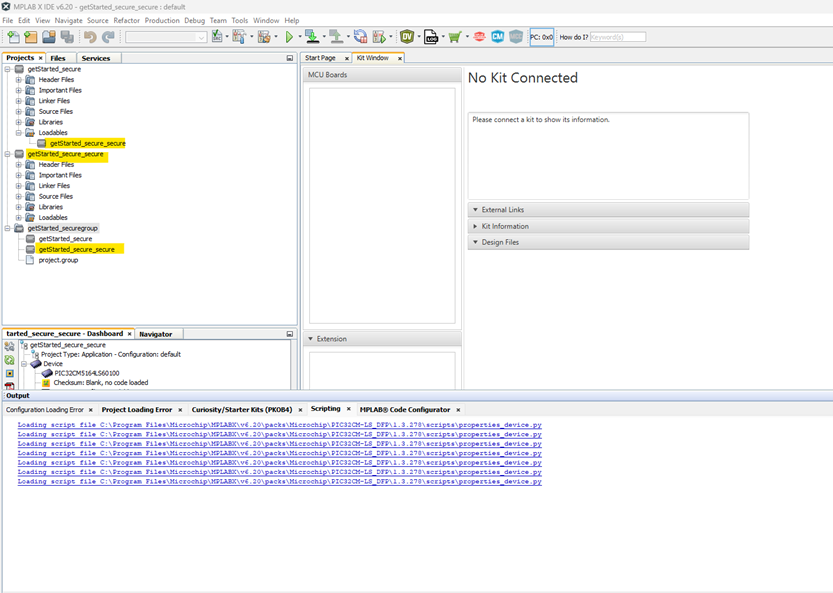Collapse the first Loadables folder
The height and width of the screenshot is (593, 833).
pos(18,133)
